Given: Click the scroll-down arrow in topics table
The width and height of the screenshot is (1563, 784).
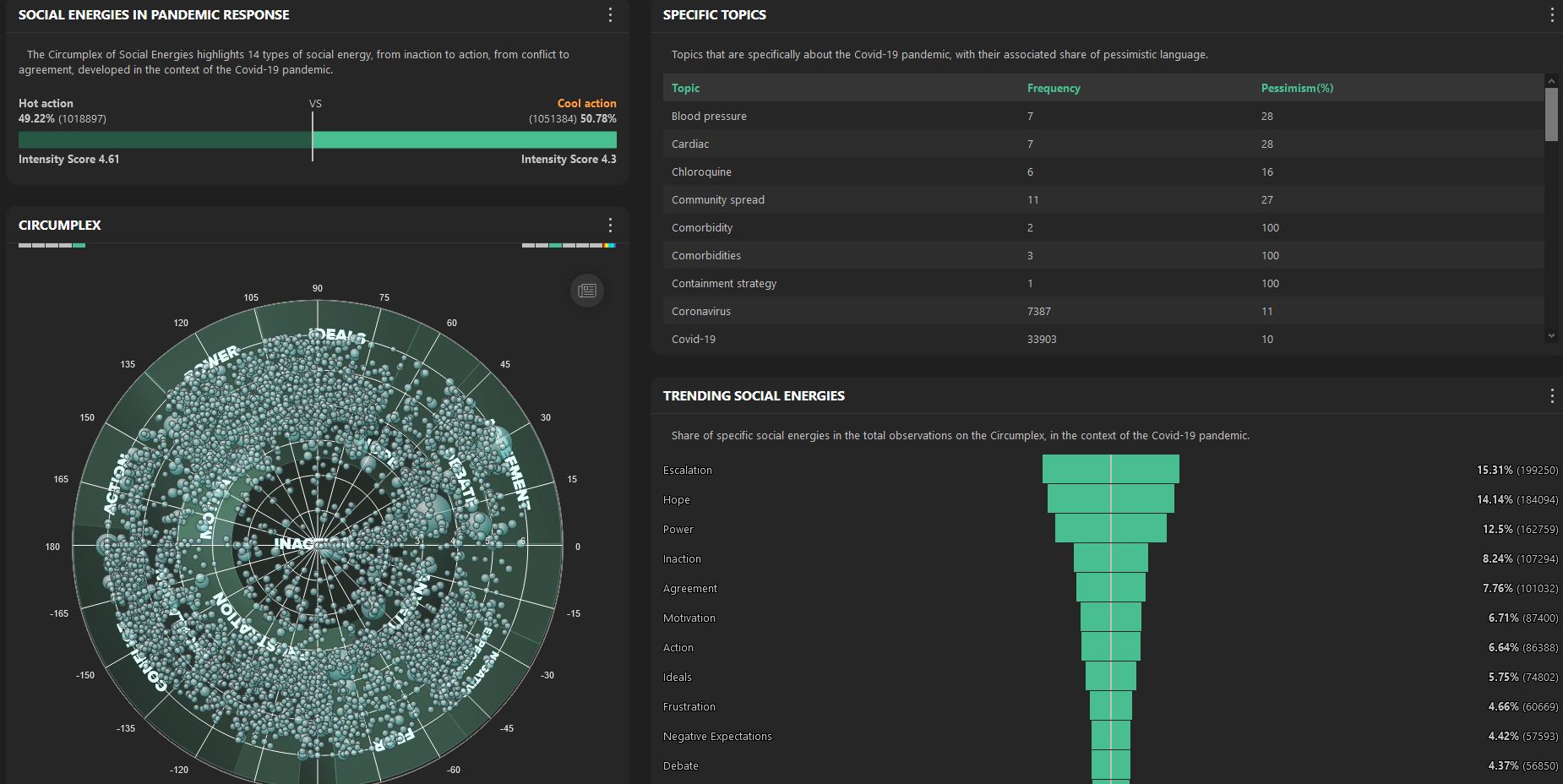Looking at the screenshot, I should tap(1550, 335).
